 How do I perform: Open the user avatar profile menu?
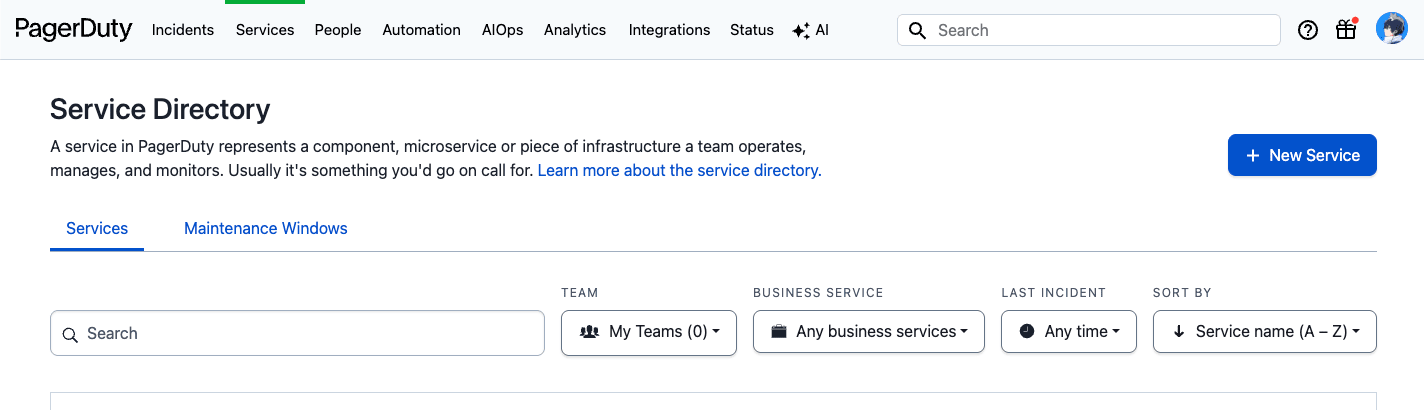pyautogui.click(x=1392, y=29)
